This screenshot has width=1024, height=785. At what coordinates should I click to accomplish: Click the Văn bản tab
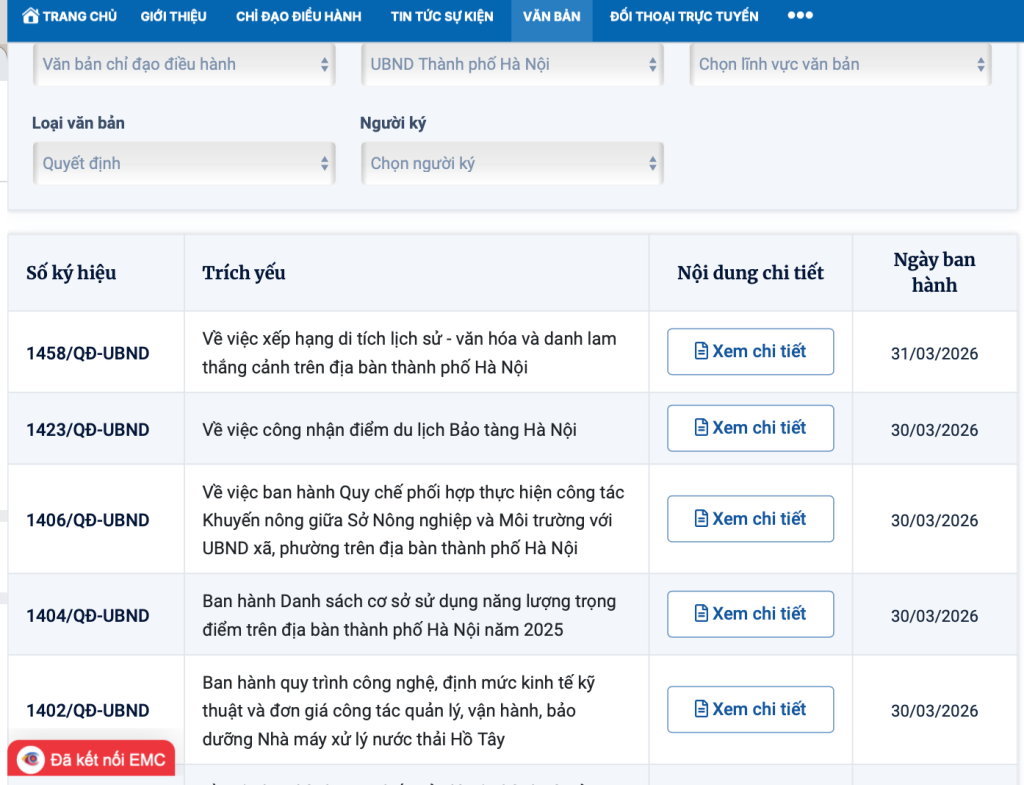551,16
